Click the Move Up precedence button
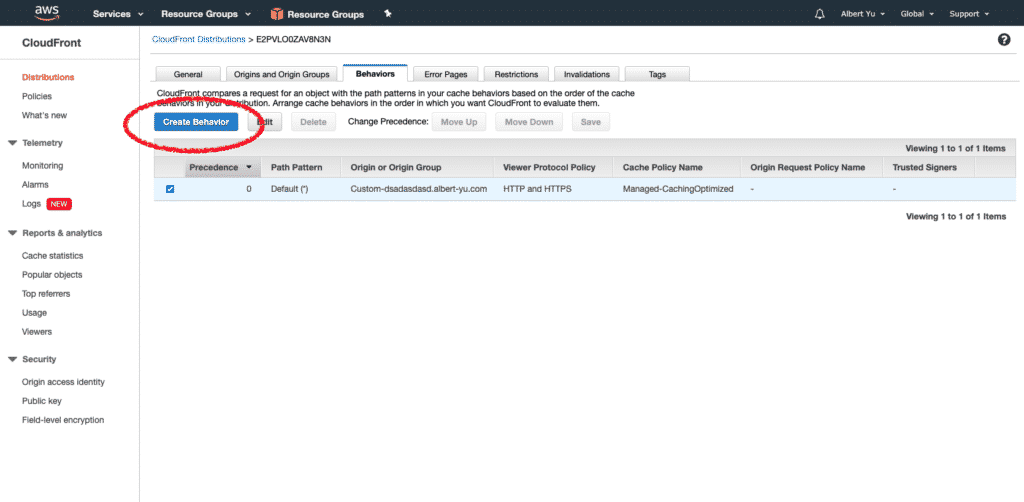Screen dimensions: 1024x502 coord(458,122)
